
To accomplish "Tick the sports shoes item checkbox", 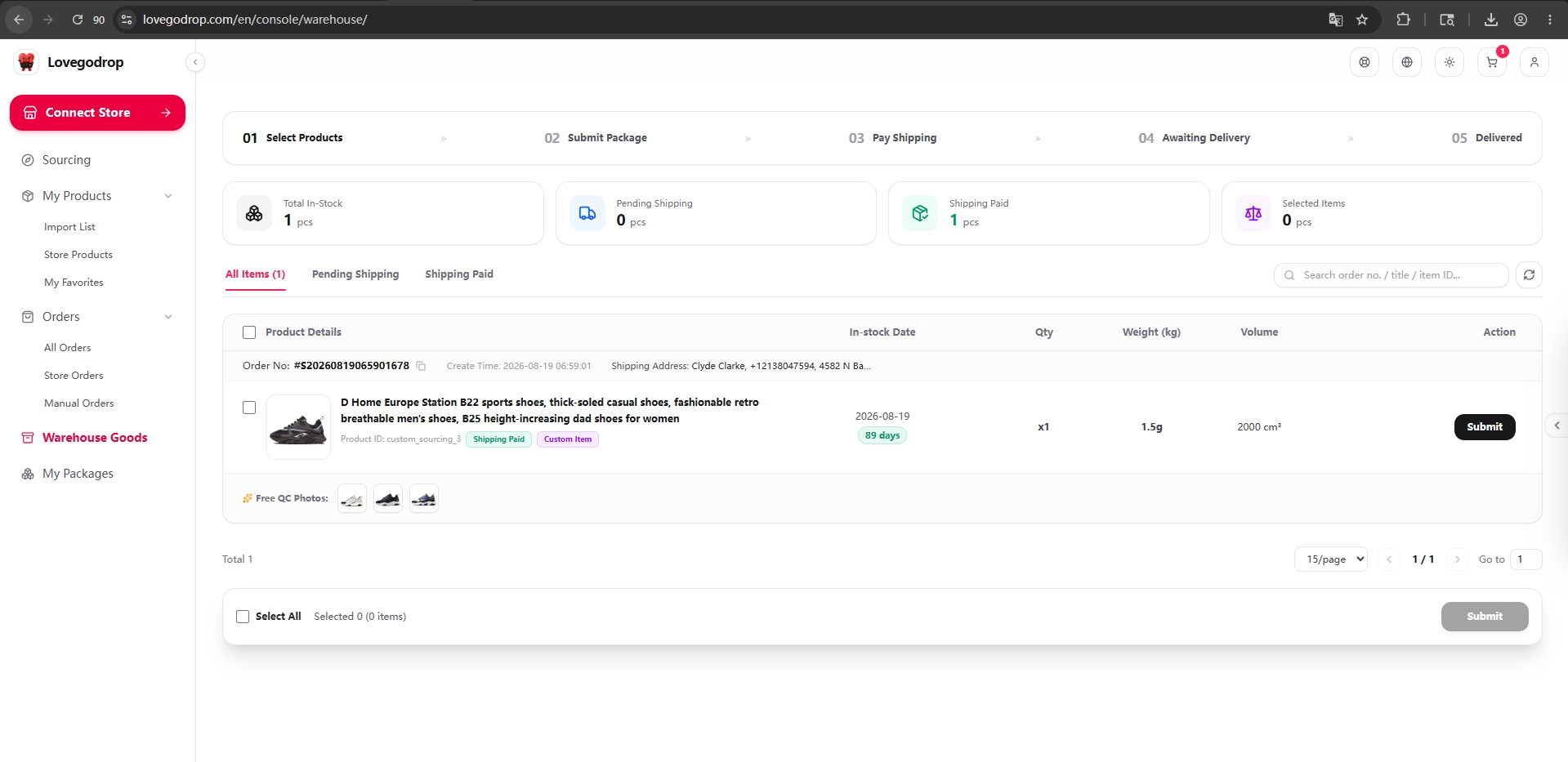I will click(x=249, y=408).
